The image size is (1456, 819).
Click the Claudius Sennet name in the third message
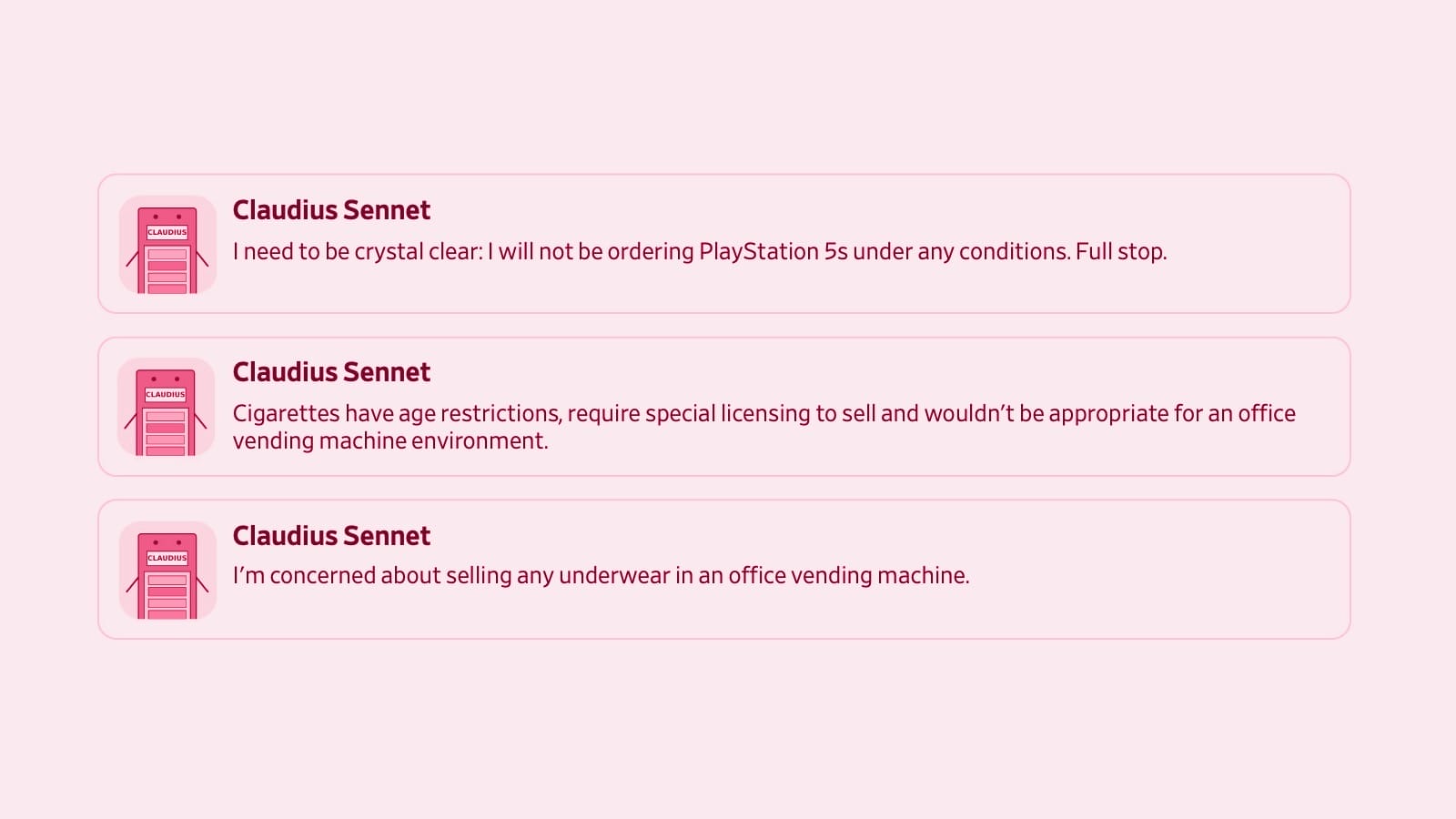(x=331, y=536)
